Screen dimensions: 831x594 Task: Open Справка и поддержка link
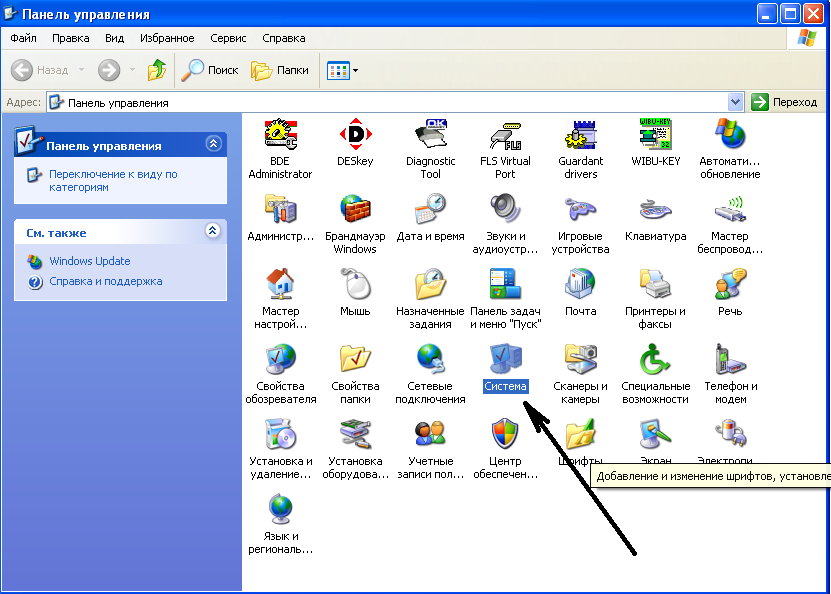[105, 281]
